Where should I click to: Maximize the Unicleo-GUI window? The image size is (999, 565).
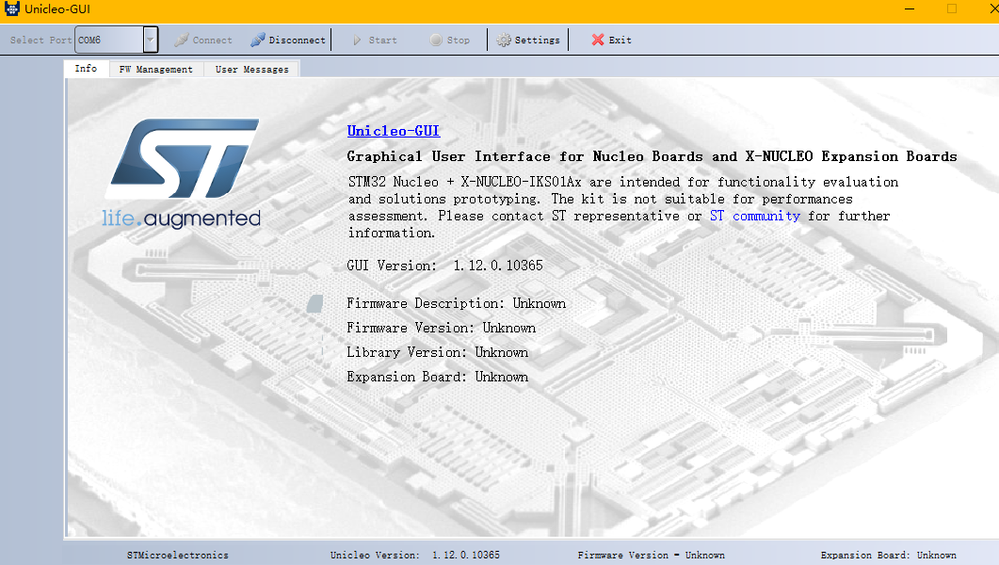click(x=952, y=9)
